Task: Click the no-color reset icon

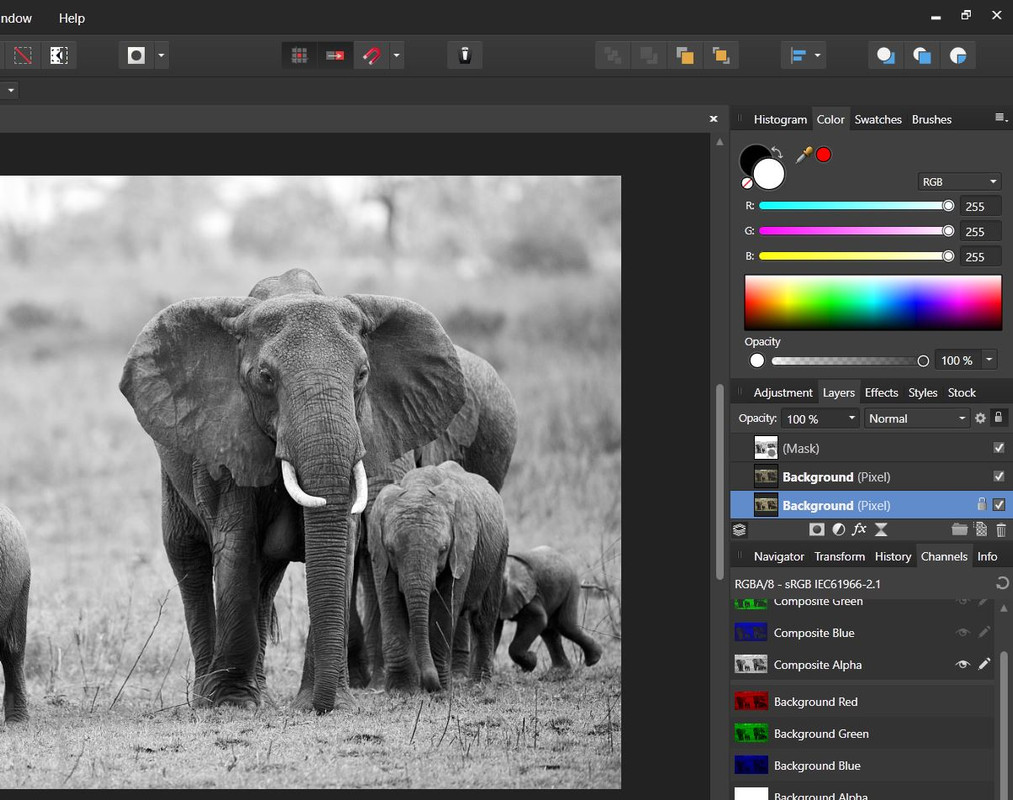Action: pyautogui.click(x=746, y=184)
